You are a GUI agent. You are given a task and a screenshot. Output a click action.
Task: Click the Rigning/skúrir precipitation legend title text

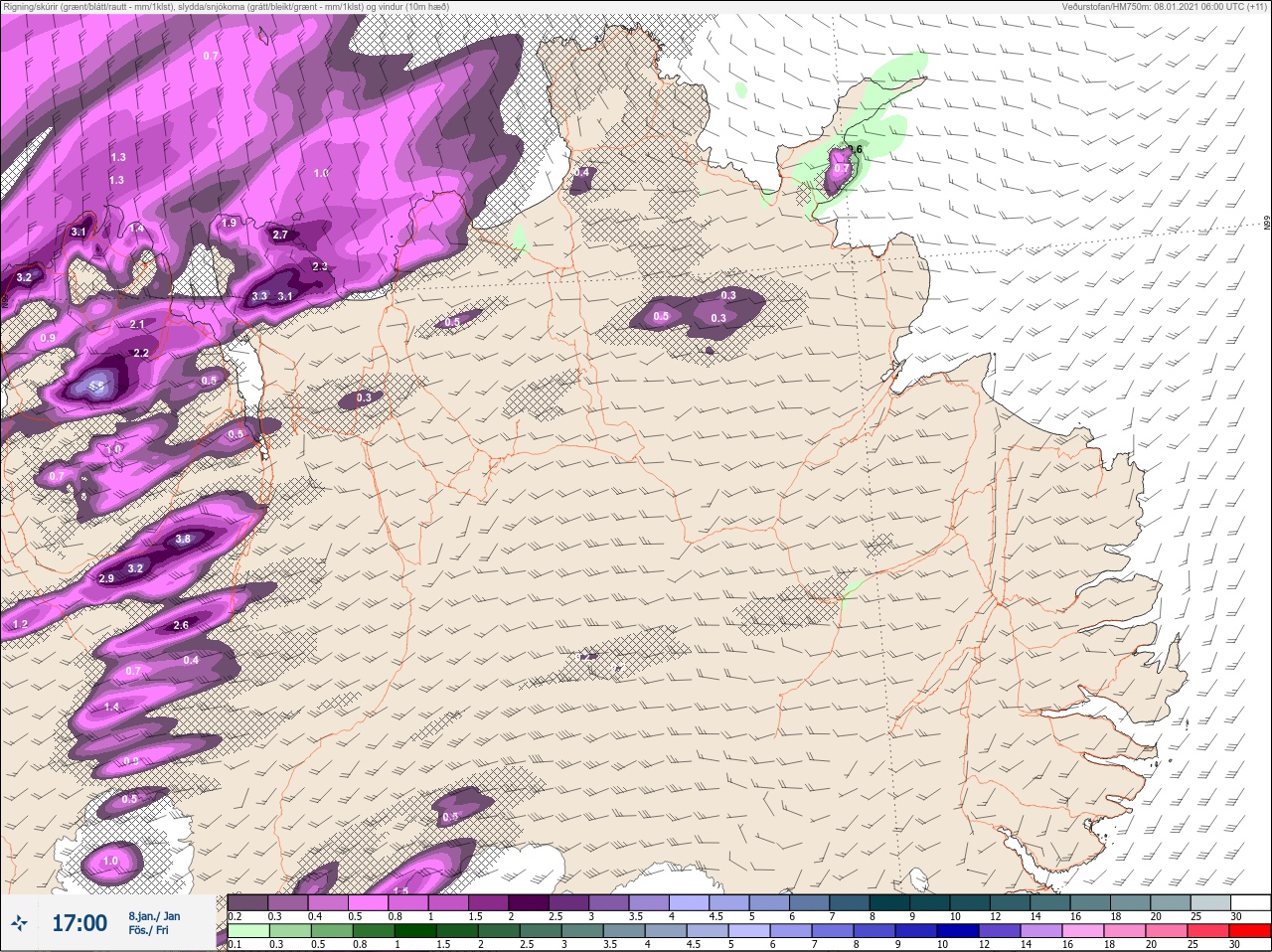pyautogui.click(x=226, y=6)
